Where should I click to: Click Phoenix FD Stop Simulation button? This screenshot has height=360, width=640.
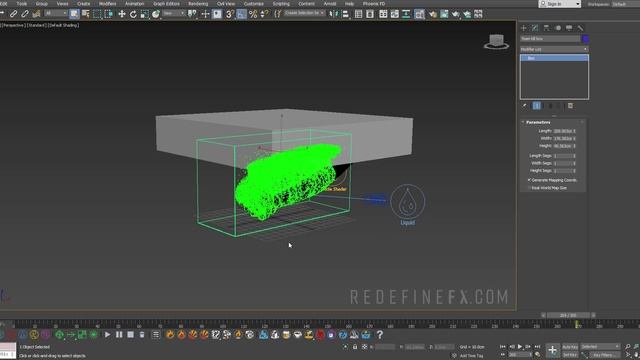[x=130, y=335]
